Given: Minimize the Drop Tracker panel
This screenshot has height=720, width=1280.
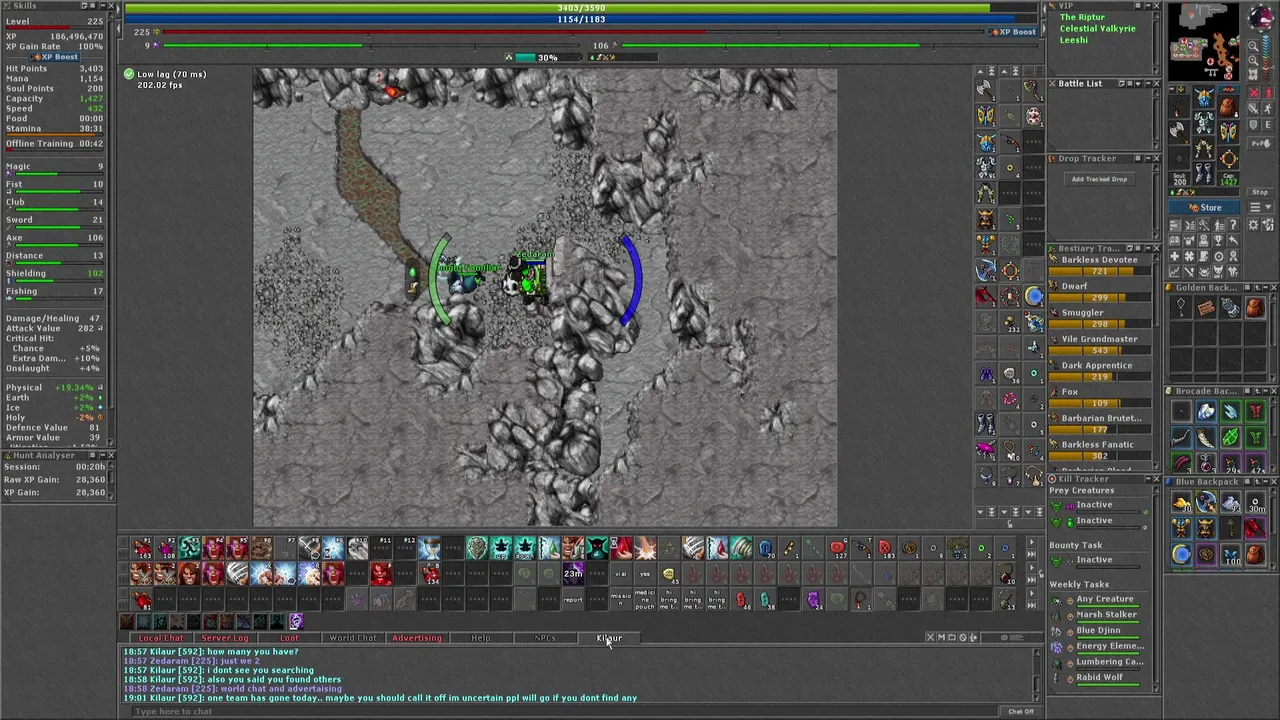Looking at the screenshot, I should (x=1148, y=158).
